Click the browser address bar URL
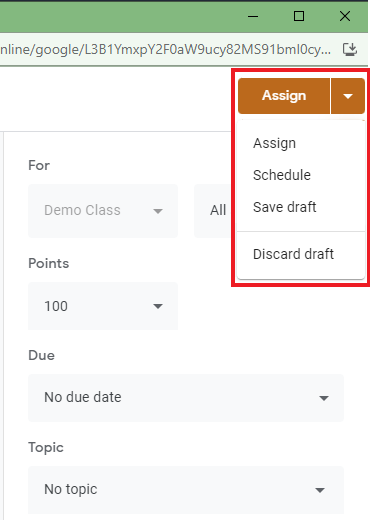 (166, 50)
